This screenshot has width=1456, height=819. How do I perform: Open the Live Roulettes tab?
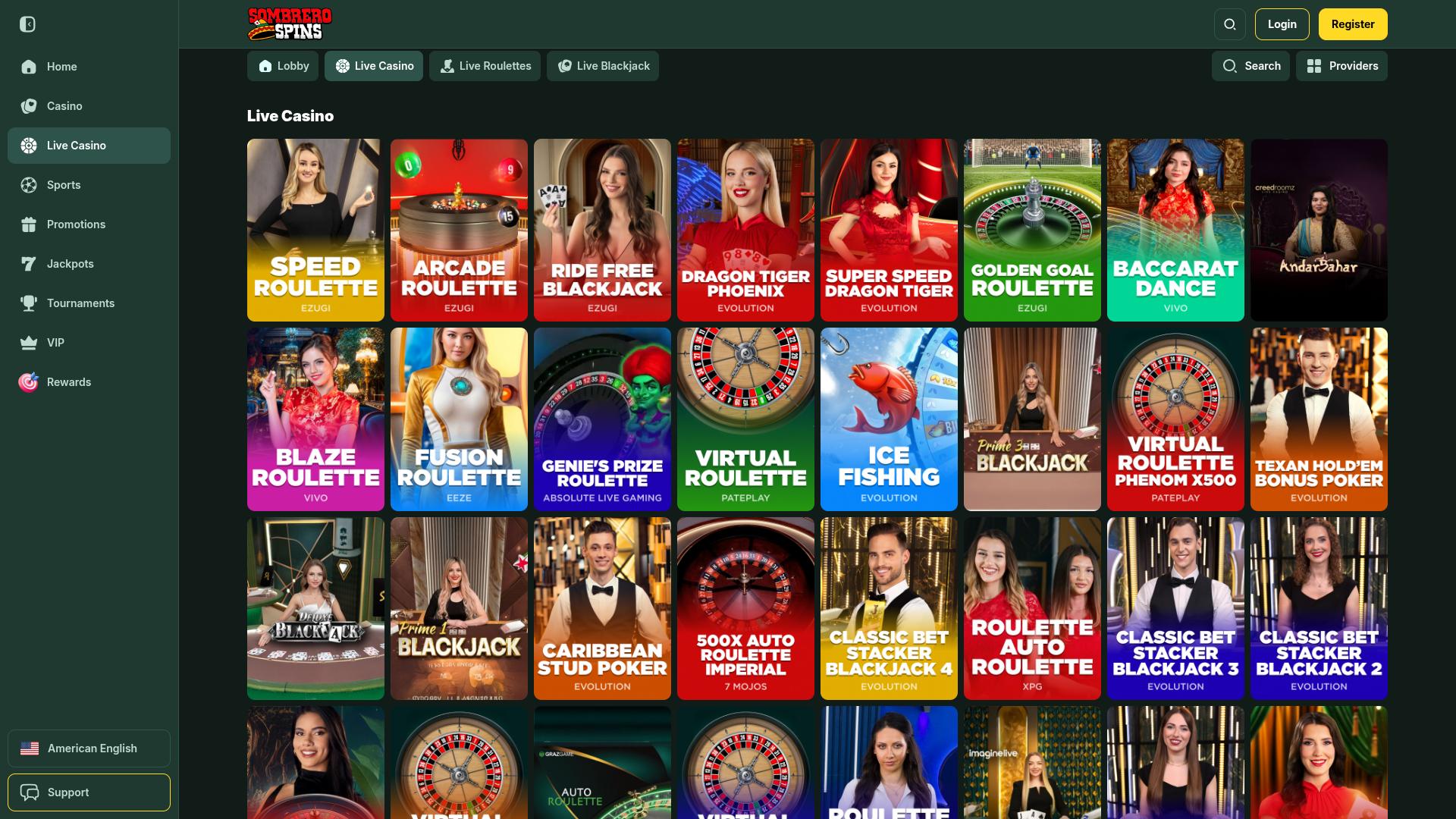[x=485, y=66]
